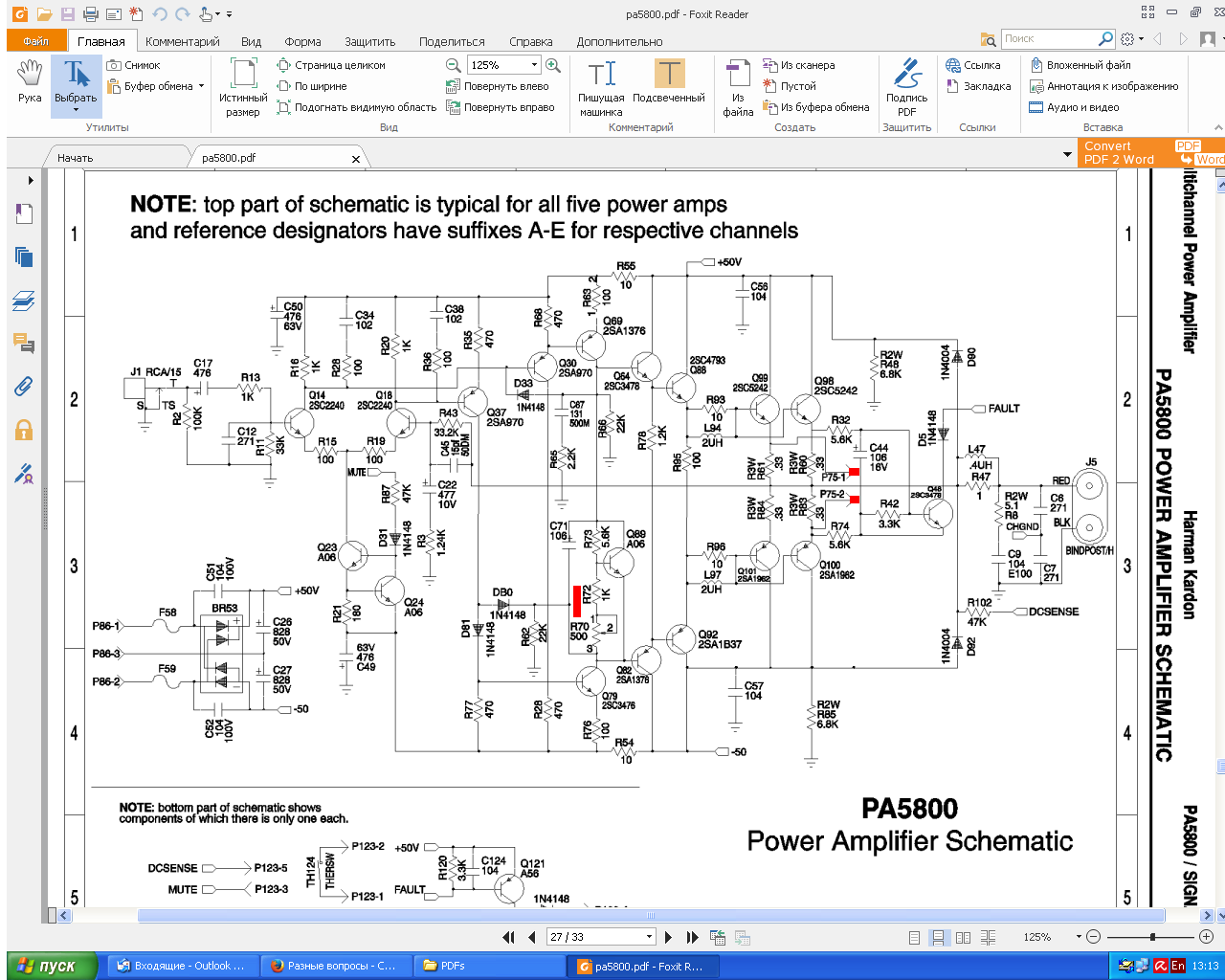Click the ribbon zoom in magnifier
Viewport: 1225px width, 980px height.
point(552,65)
